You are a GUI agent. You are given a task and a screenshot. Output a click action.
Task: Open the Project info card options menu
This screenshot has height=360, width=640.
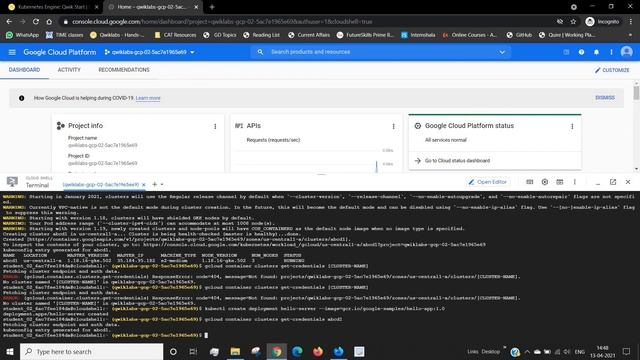pyautogui.click(x=215, y=127)
